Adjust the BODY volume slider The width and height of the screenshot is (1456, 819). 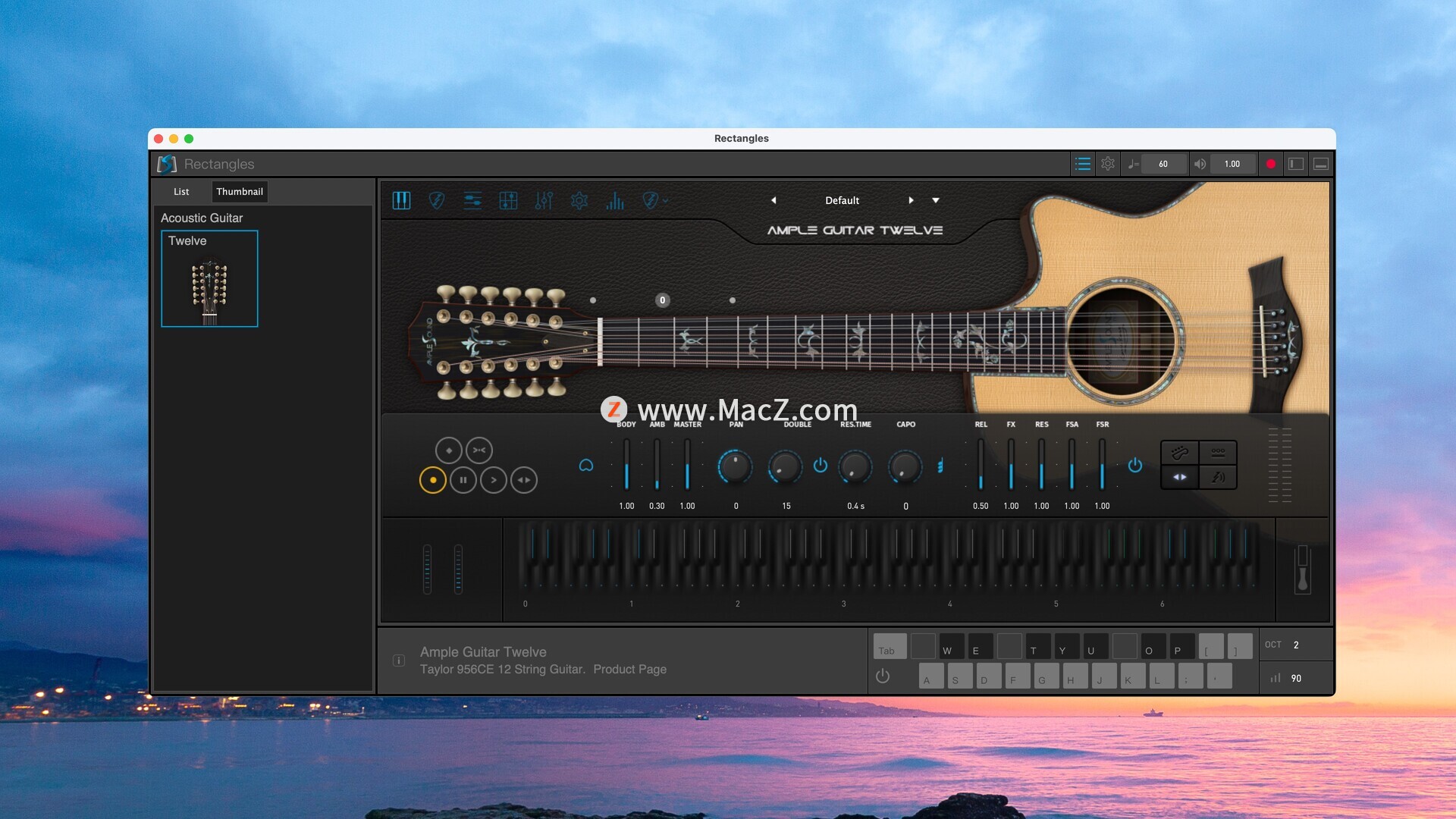[x=626, y=464]
